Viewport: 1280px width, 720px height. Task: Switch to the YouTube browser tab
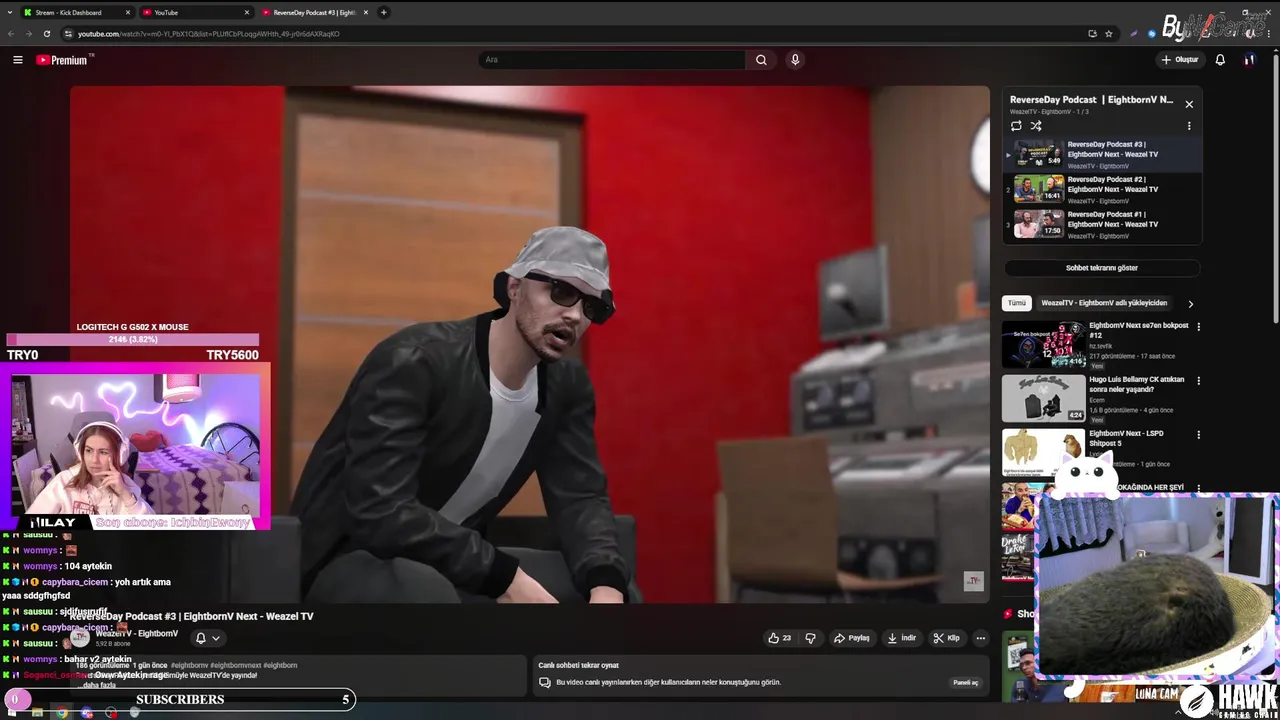(196, 12)
